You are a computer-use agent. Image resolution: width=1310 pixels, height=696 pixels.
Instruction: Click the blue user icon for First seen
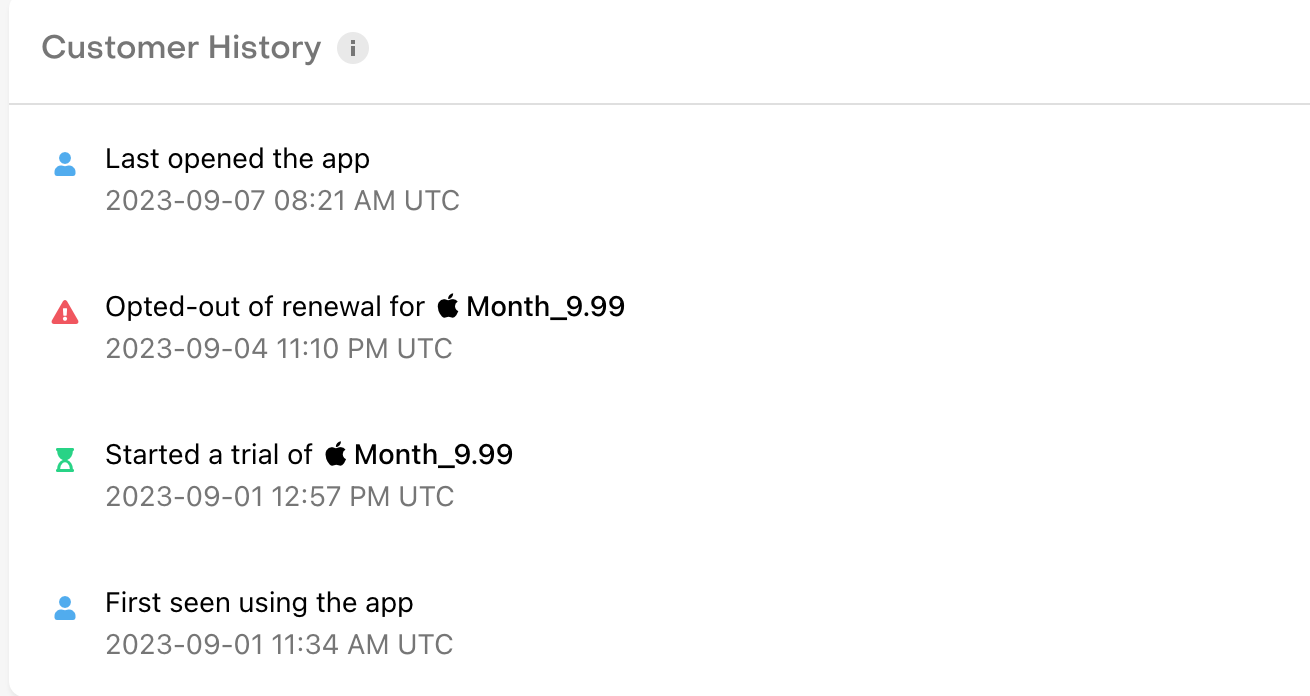coord(65,608)
